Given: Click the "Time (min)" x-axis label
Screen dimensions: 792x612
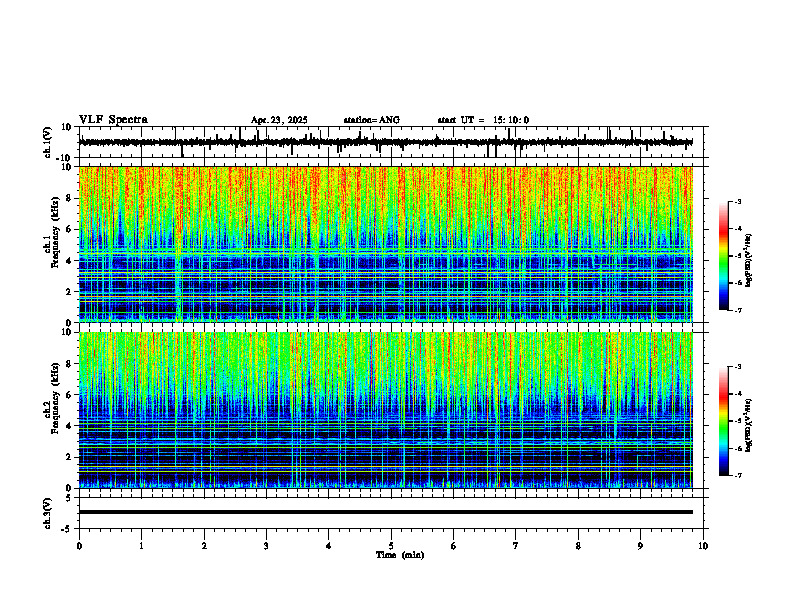Looking at the screenshot, I should (x=400, y=555).
